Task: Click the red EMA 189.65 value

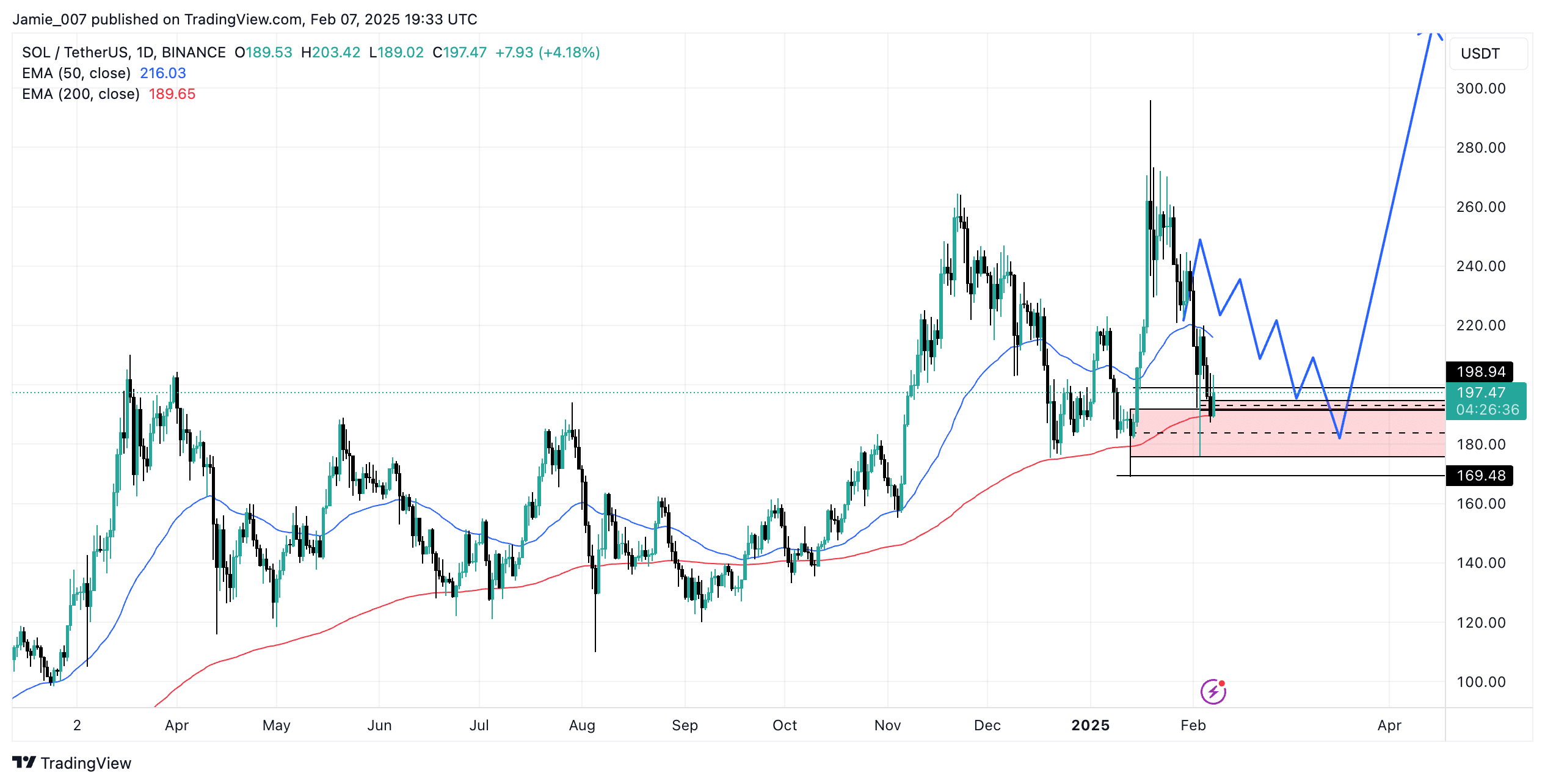Action: (x=172, y=94)
